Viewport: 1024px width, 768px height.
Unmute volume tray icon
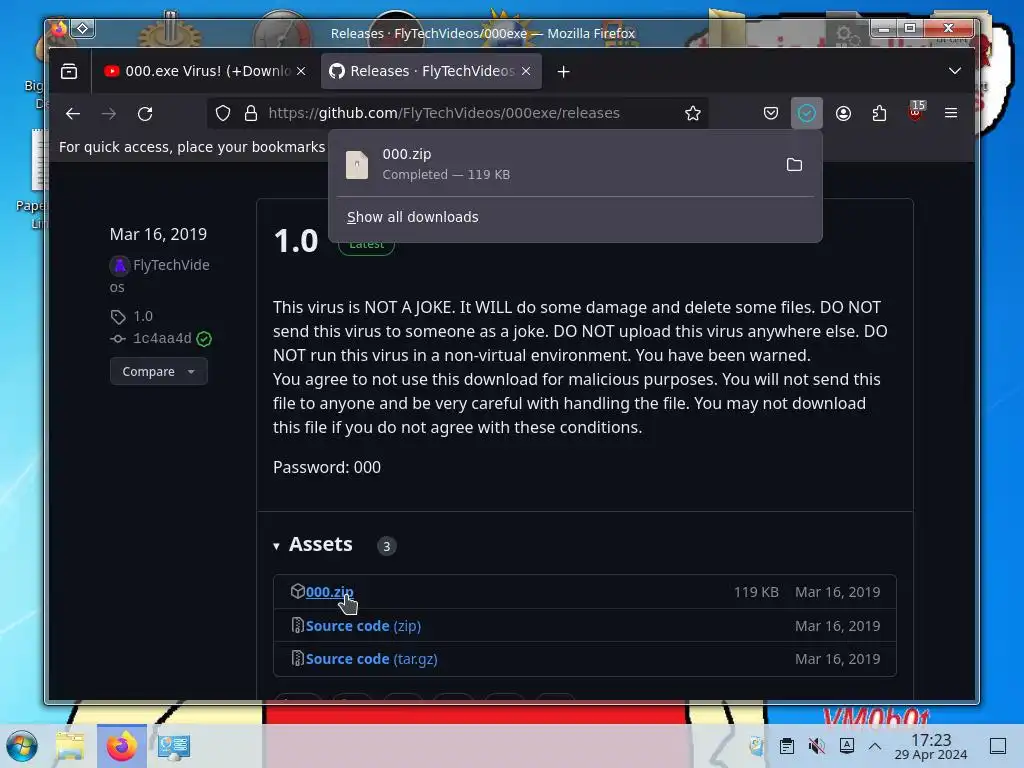816,746
